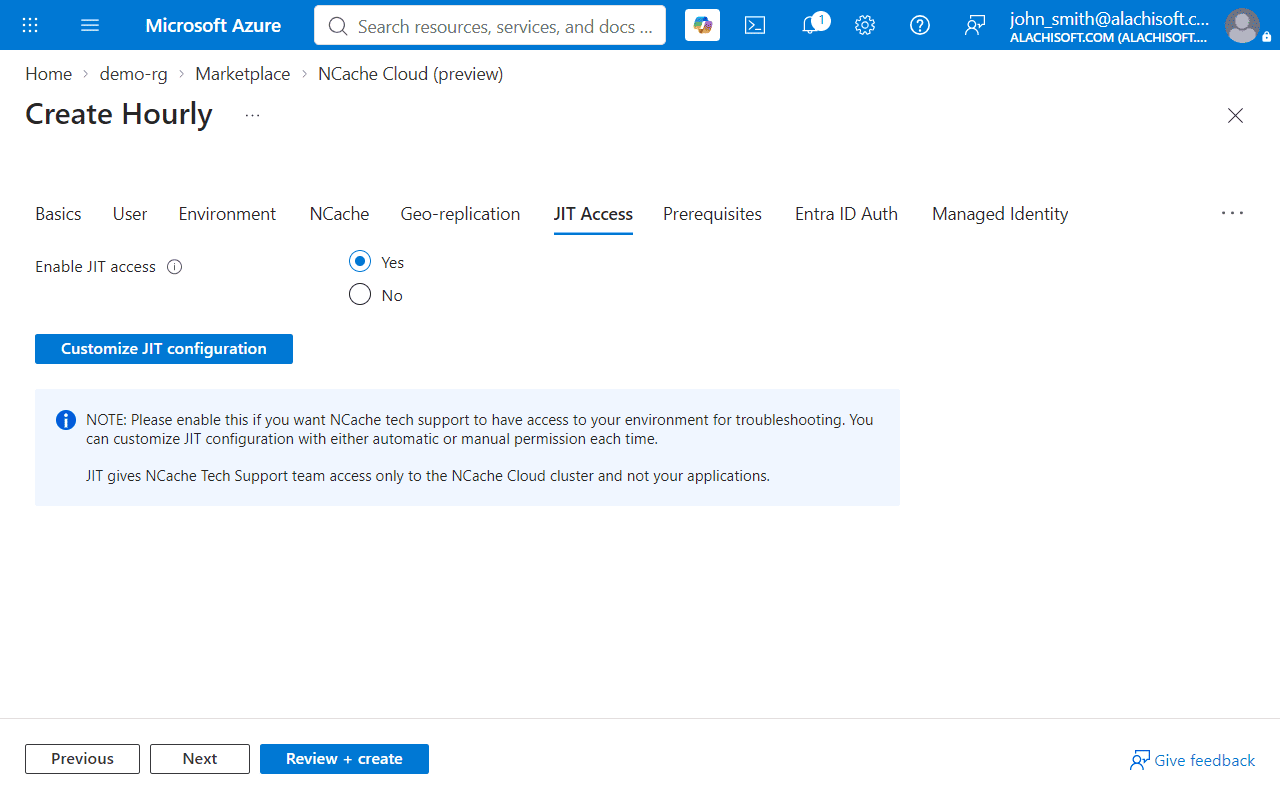Open portal settings gear
Image resolution: width=1280 pixels, height=800 pixels.
coord(865,25)
